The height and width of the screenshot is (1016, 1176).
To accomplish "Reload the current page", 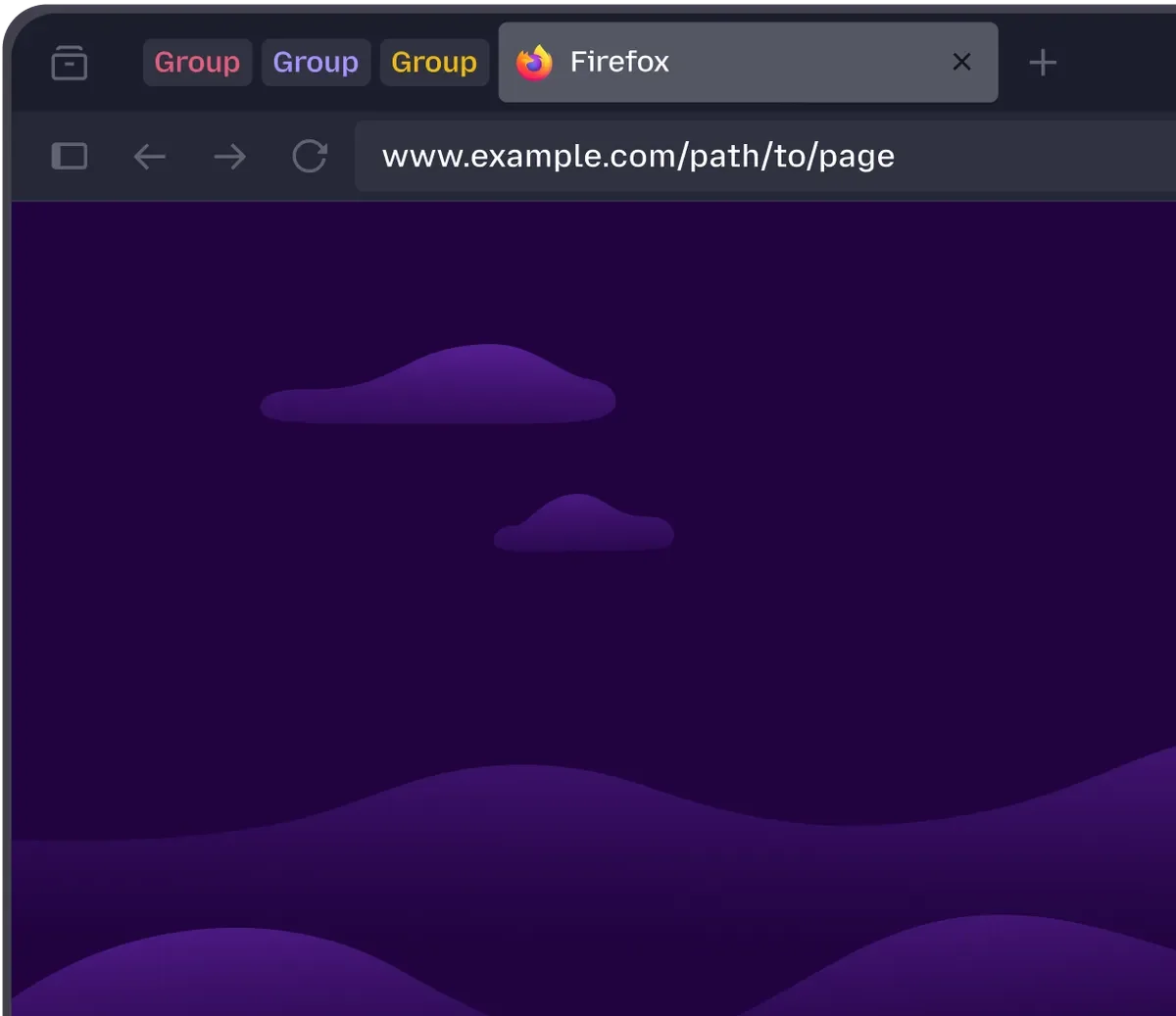I will click(x=310, y=156).
